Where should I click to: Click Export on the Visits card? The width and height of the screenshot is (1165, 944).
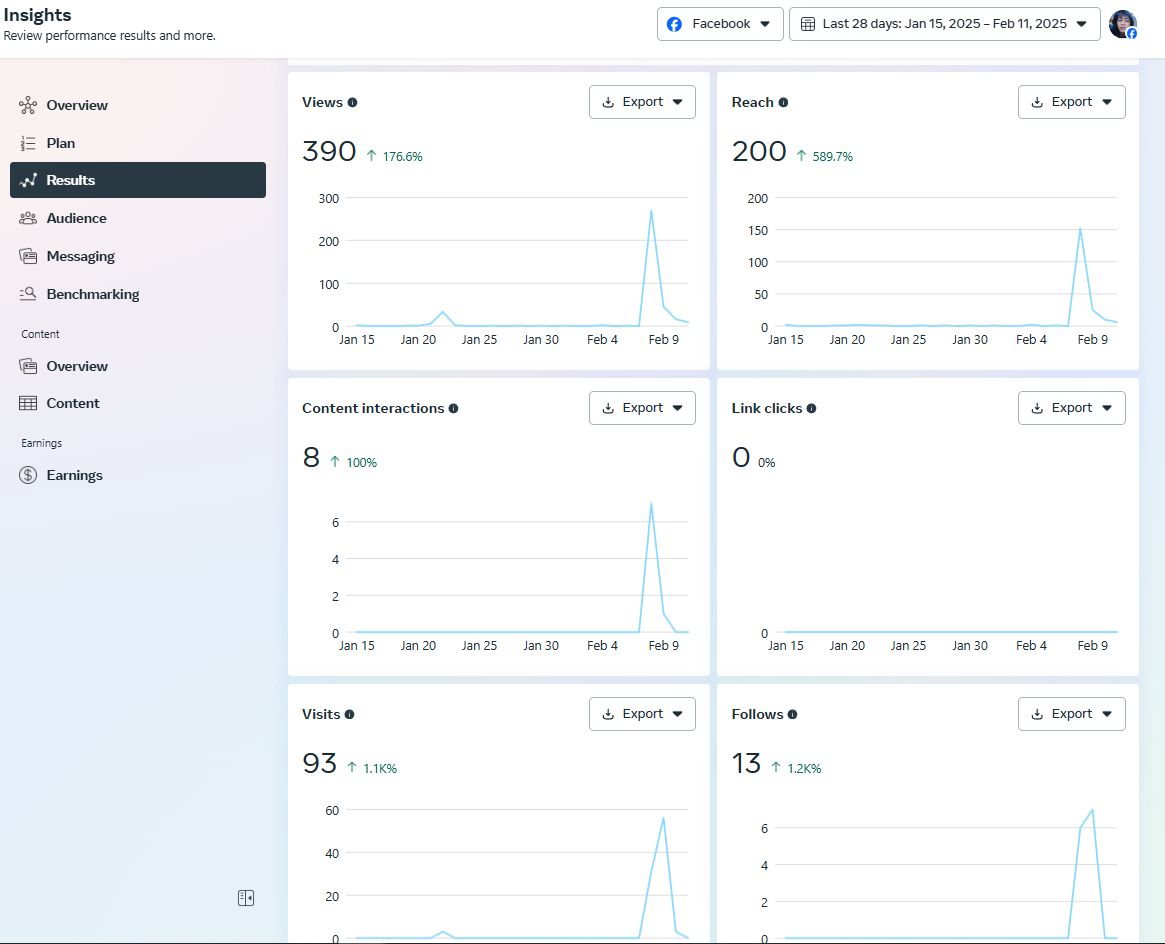(x=642, y=714)
